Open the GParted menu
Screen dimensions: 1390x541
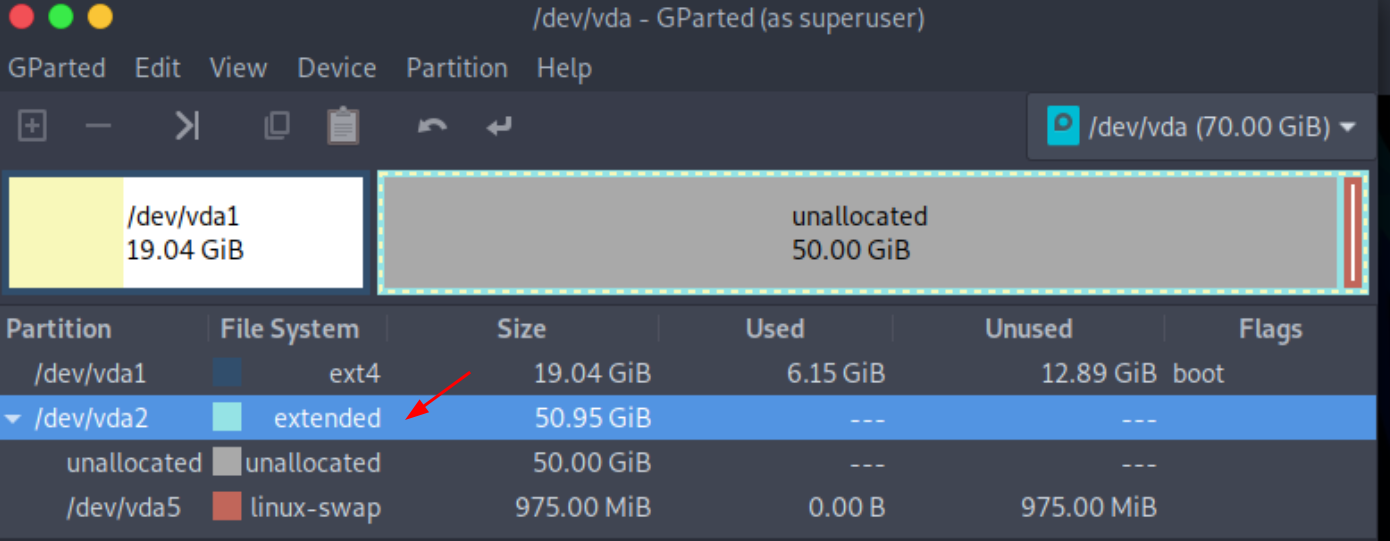(x=57, y=68)
